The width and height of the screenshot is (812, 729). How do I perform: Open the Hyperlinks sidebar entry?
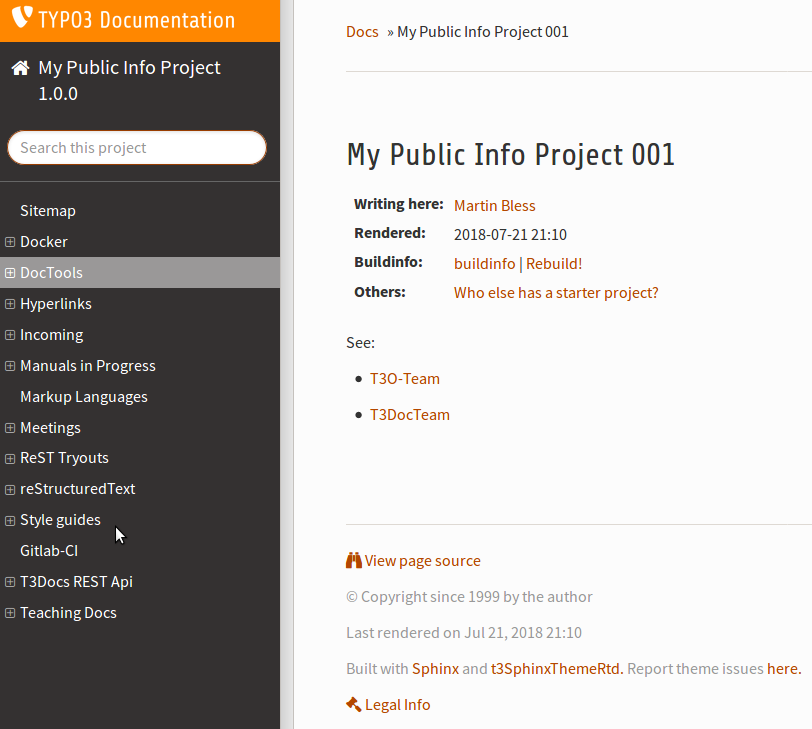click(56, 304)
